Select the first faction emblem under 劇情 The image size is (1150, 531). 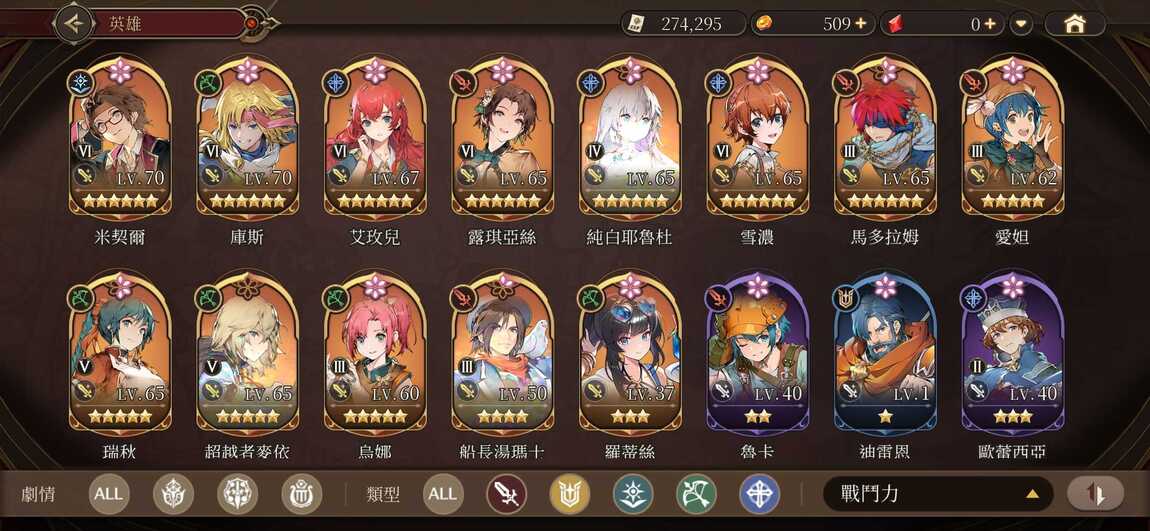pos(174,494)
